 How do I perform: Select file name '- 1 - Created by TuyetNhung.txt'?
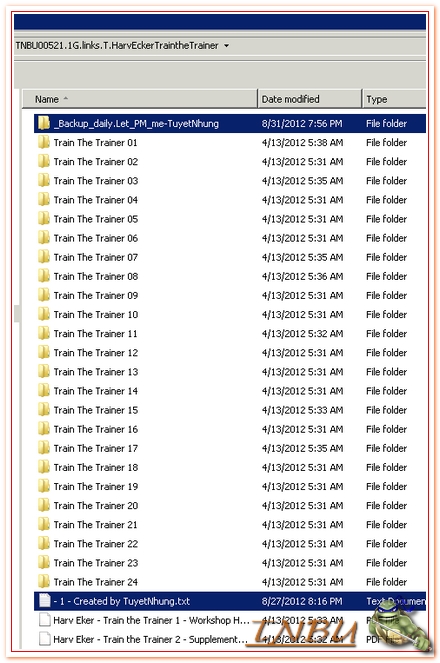pos(122,601)
